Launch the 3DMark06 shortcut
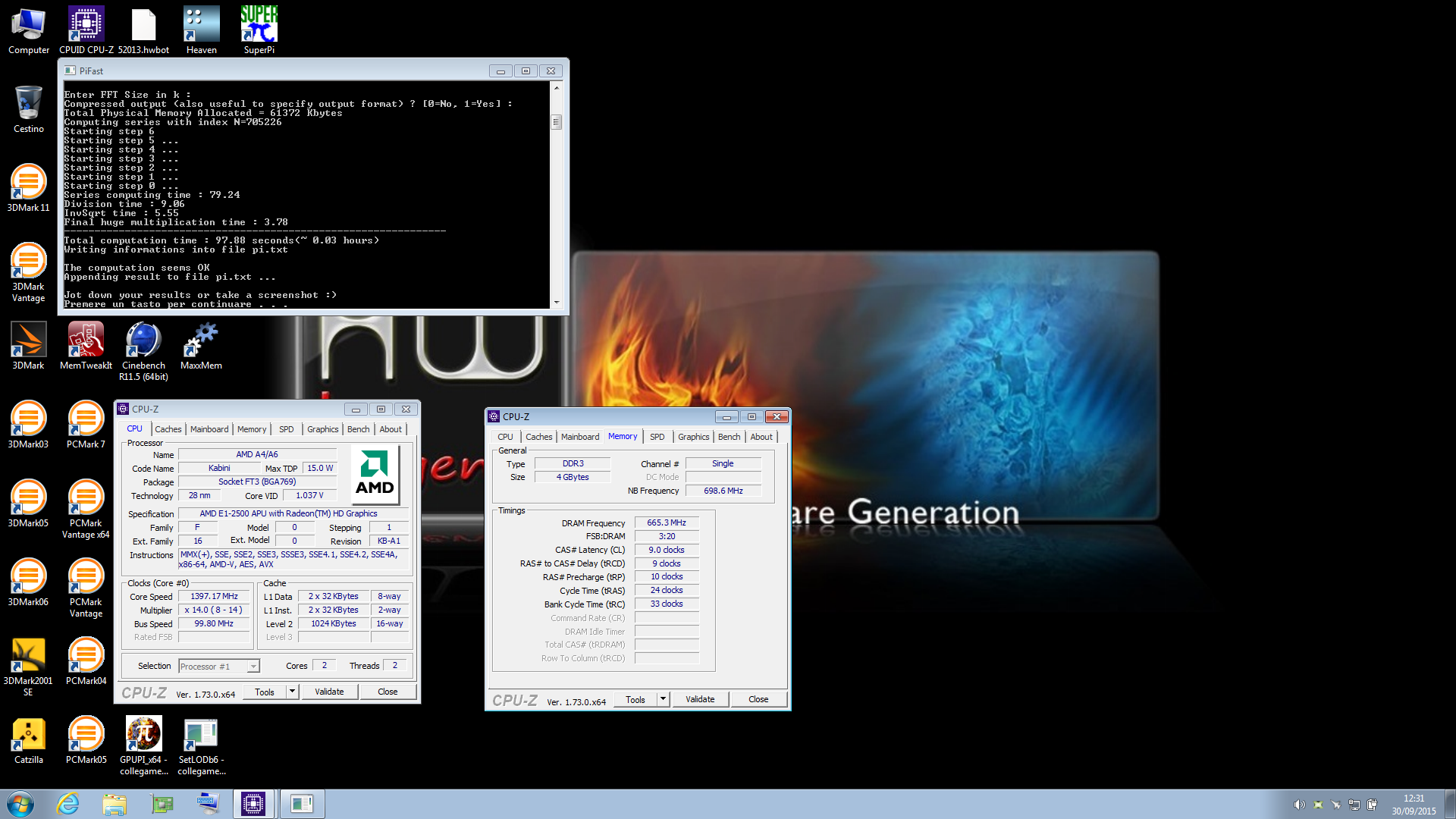Screen dimensions: 1456x819 29,582
